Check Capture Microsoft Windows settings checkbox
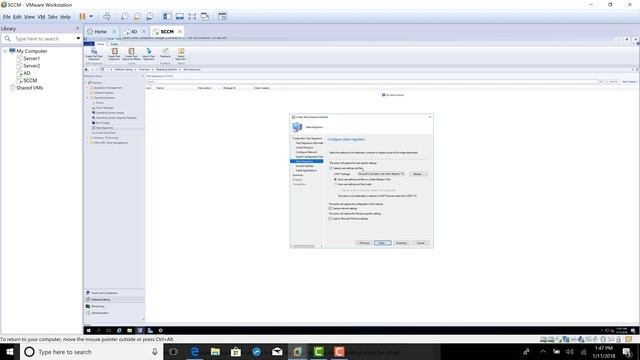The width and height of the screenshot is (640, 360). point(331,219)
